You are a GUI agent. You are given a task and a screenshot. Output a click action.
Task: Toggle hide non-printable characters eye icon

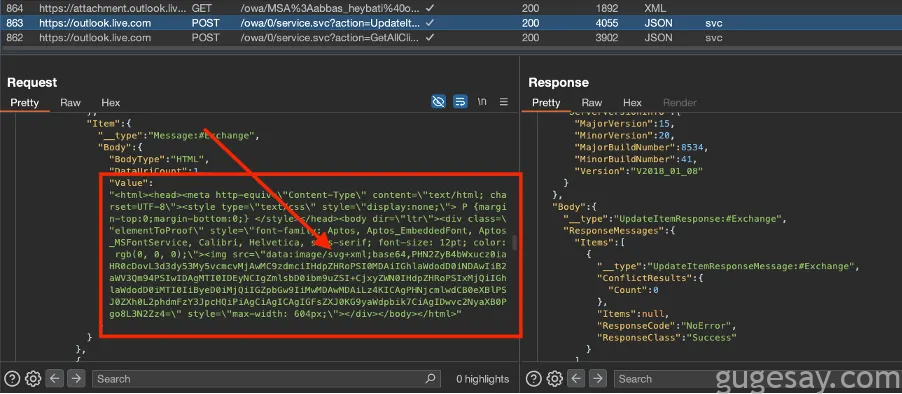(x=438, y=102)
